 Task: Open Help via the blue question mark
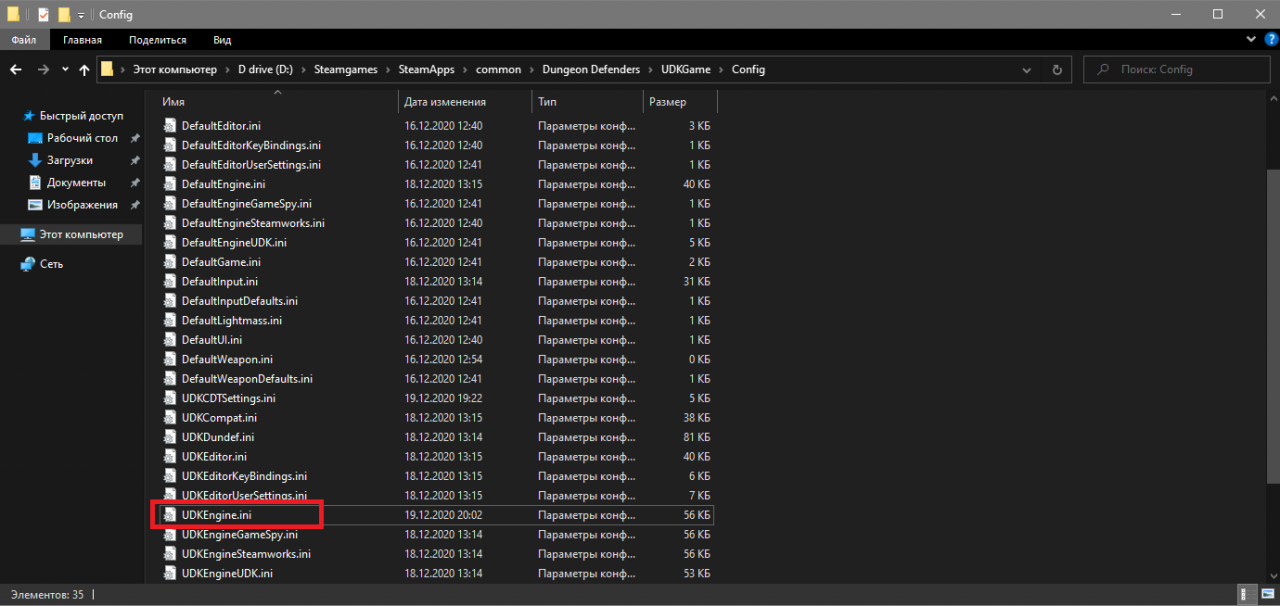click(x=1269, y=39)
